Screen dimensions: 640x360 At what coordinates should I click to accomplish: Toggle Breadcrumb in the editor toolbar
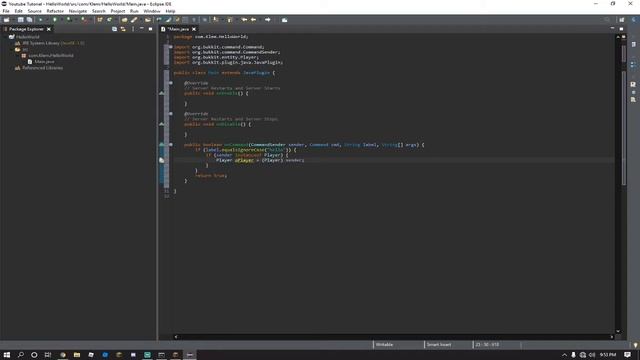click(x=159, y=20)
